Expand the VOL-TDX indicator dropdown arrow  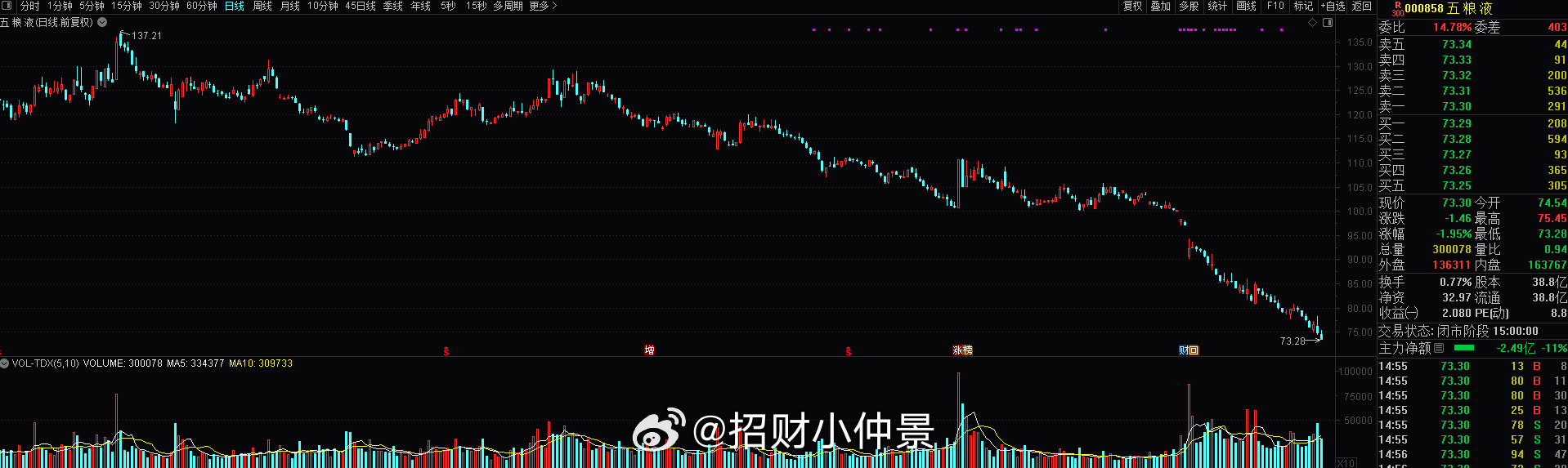[x=5, y=363]
